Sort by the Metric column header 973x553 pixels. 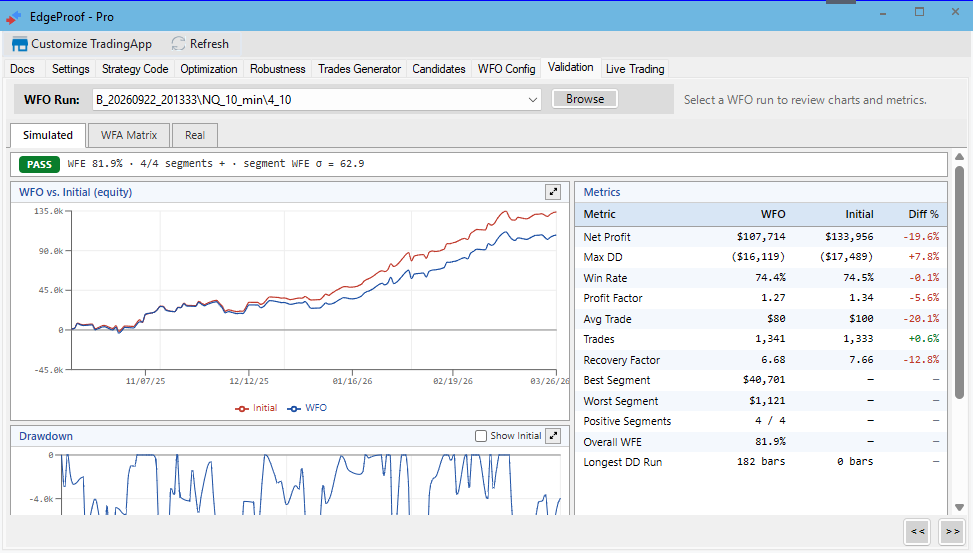pos(599,214)
